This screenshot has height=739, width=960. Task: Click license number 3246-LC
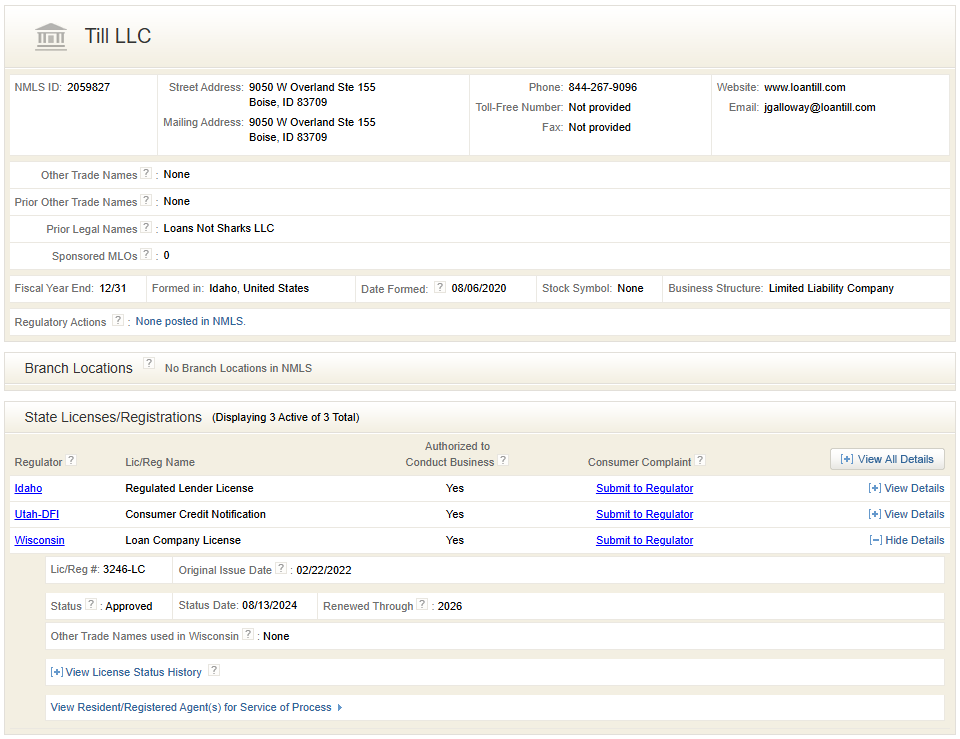pyautogui.click(x=124, y=569)
